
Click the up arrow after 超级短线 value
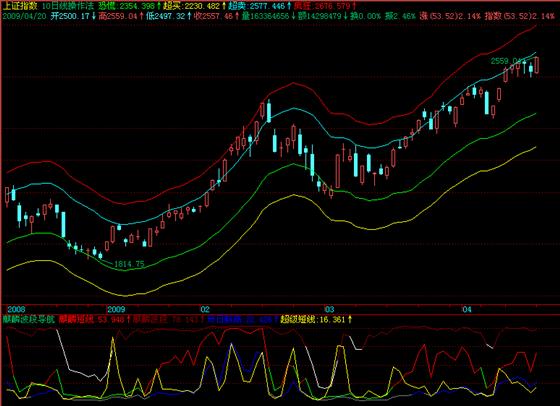(350, 319)
